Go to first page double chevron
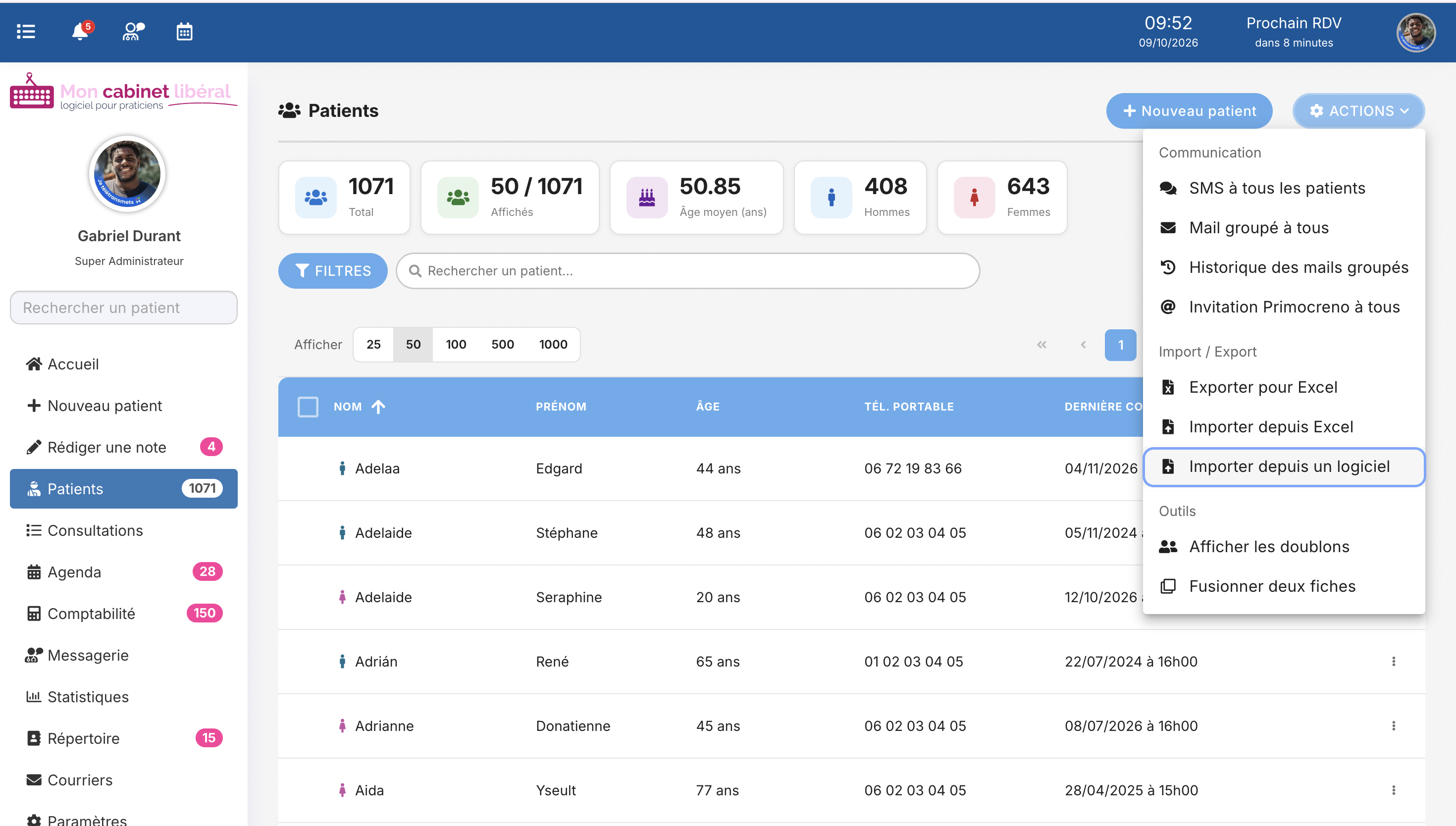Image resolution: width=1456 pixels, height=826 pixels. [1041, 344]
